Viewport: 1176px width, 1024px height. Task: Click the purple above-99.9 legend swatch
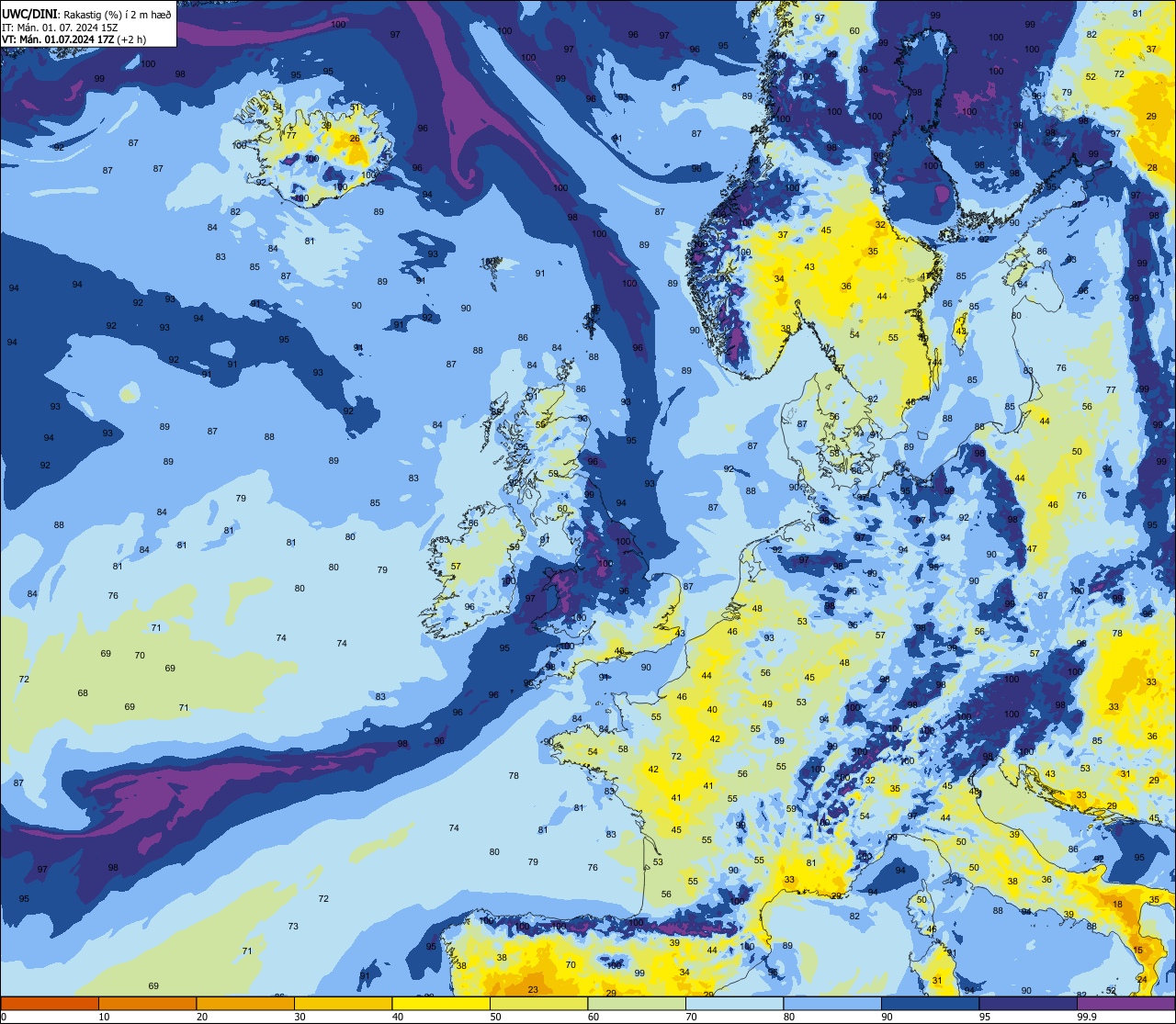pos(1126,1003)
